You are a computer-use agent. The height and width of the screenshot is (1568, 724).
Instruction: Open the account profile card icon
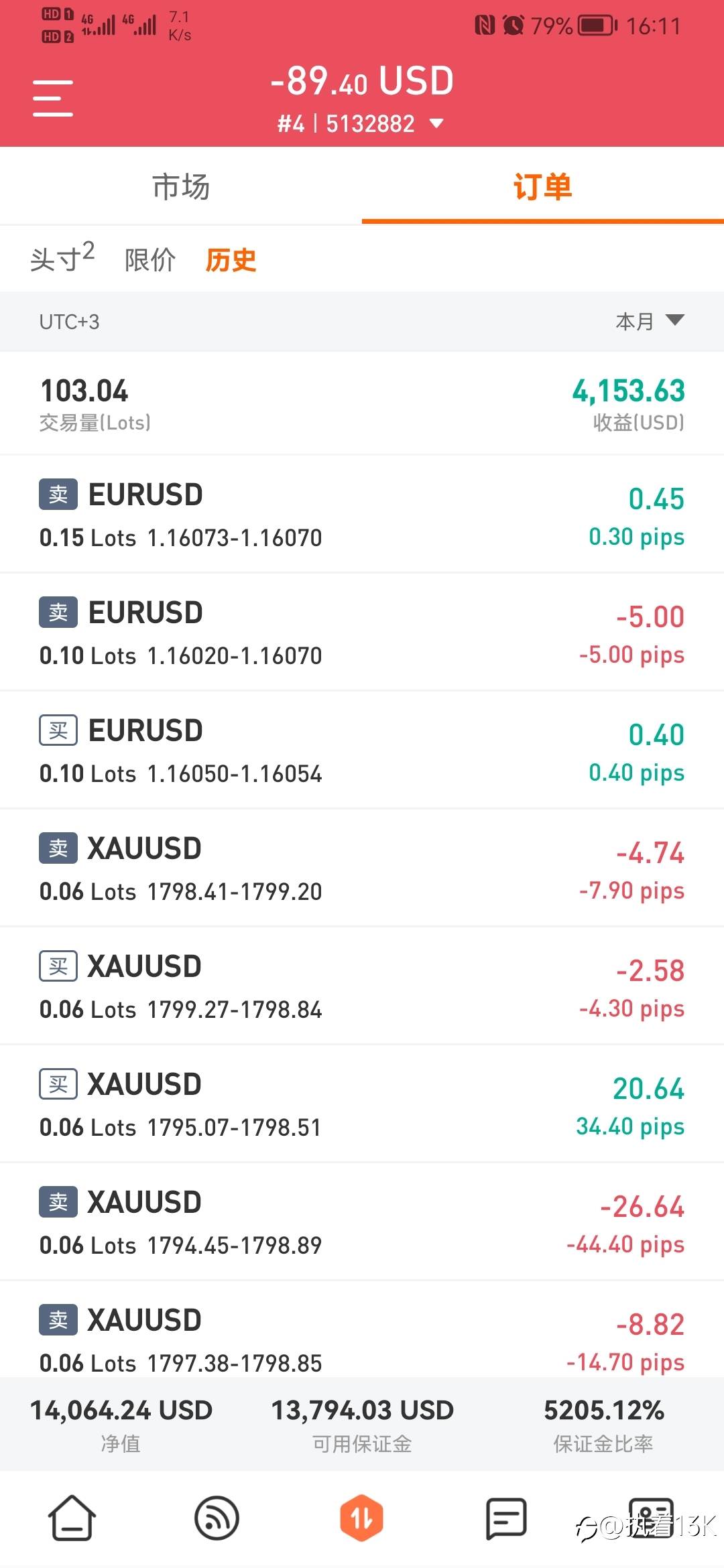coord(650,1517)
